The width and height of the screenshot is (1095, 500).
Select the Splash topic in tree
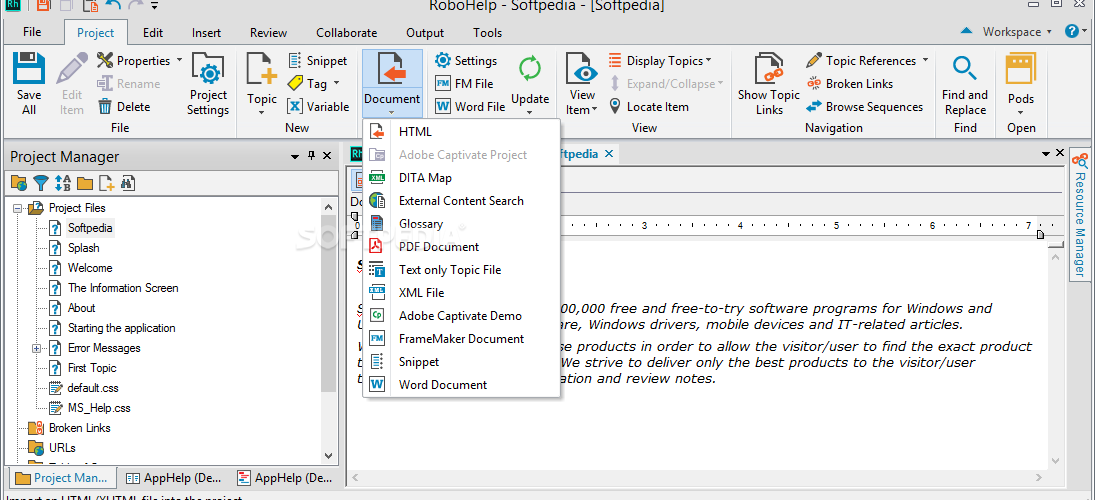point(83,248)
